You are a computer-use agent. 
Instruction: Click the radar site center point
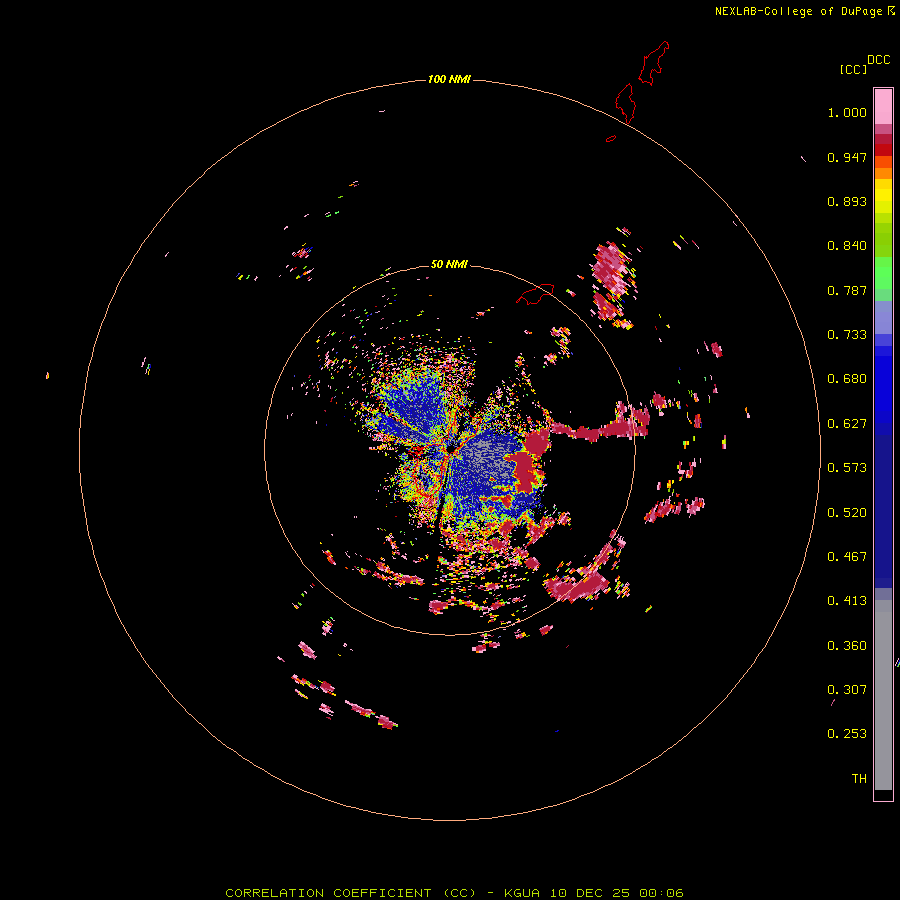(x=452, y=448)
